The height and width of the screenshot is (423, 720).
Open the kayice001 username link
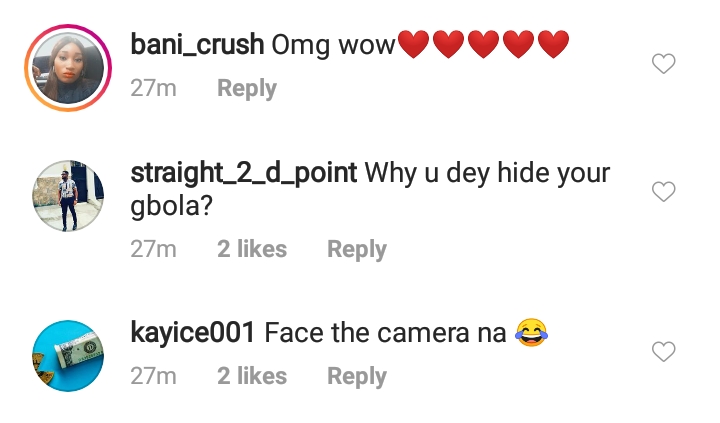pos(193,333)
